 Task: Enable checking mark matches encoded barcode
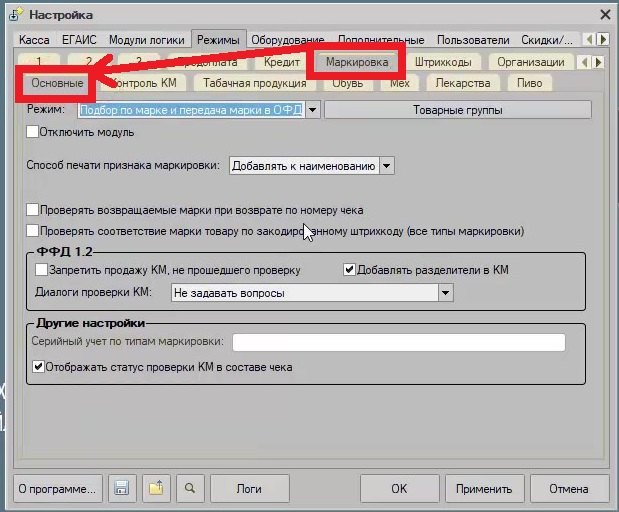coord(32,231)
